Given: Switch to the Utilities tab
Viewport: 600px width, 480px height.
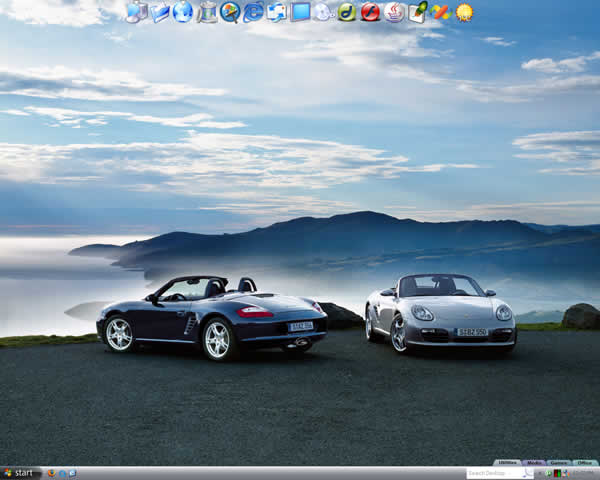Looking at the screenshot, I should coord(507,462).
